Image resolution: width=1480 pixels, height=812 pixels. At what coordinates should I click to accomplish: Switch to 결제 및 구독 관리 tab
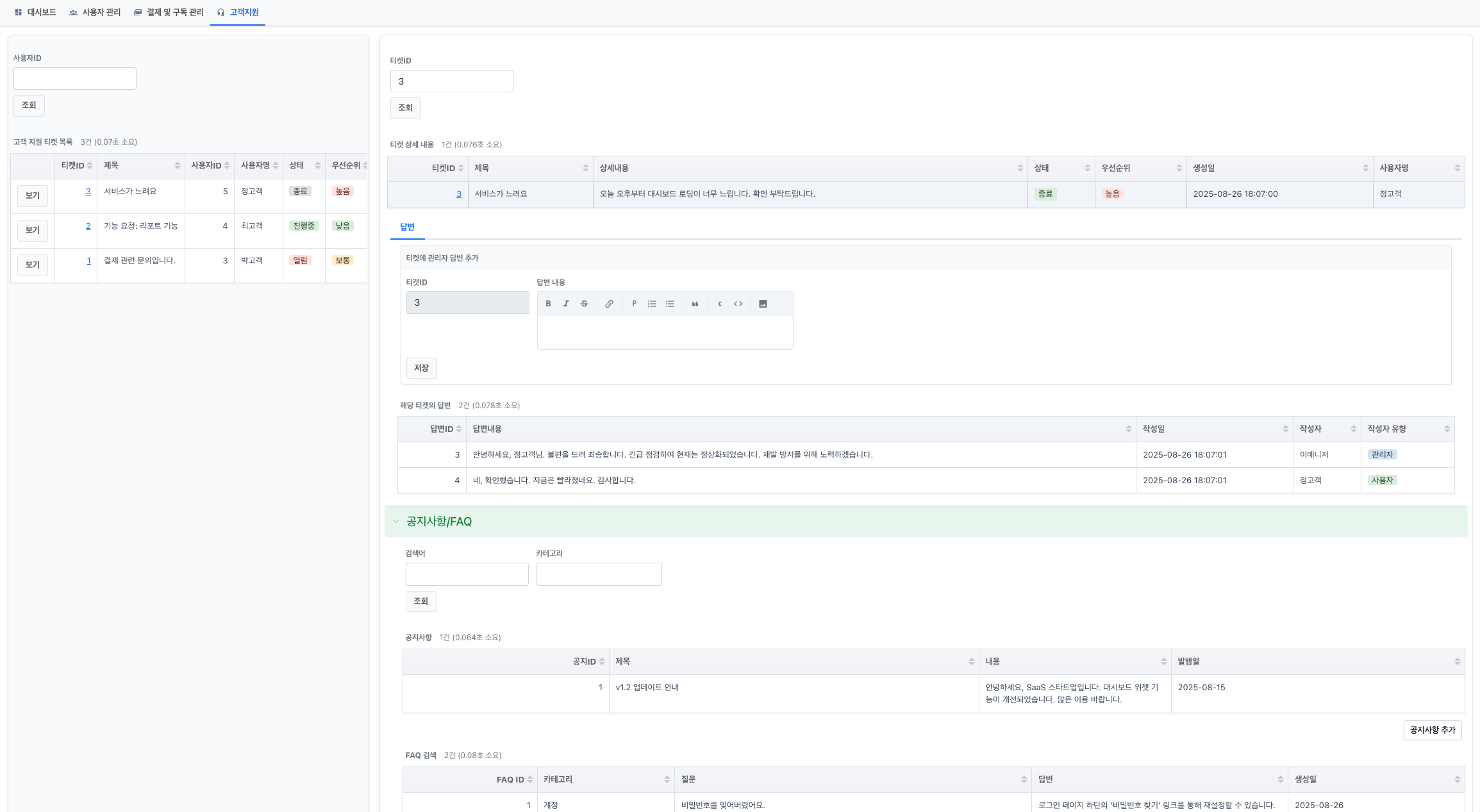[169, 12]
